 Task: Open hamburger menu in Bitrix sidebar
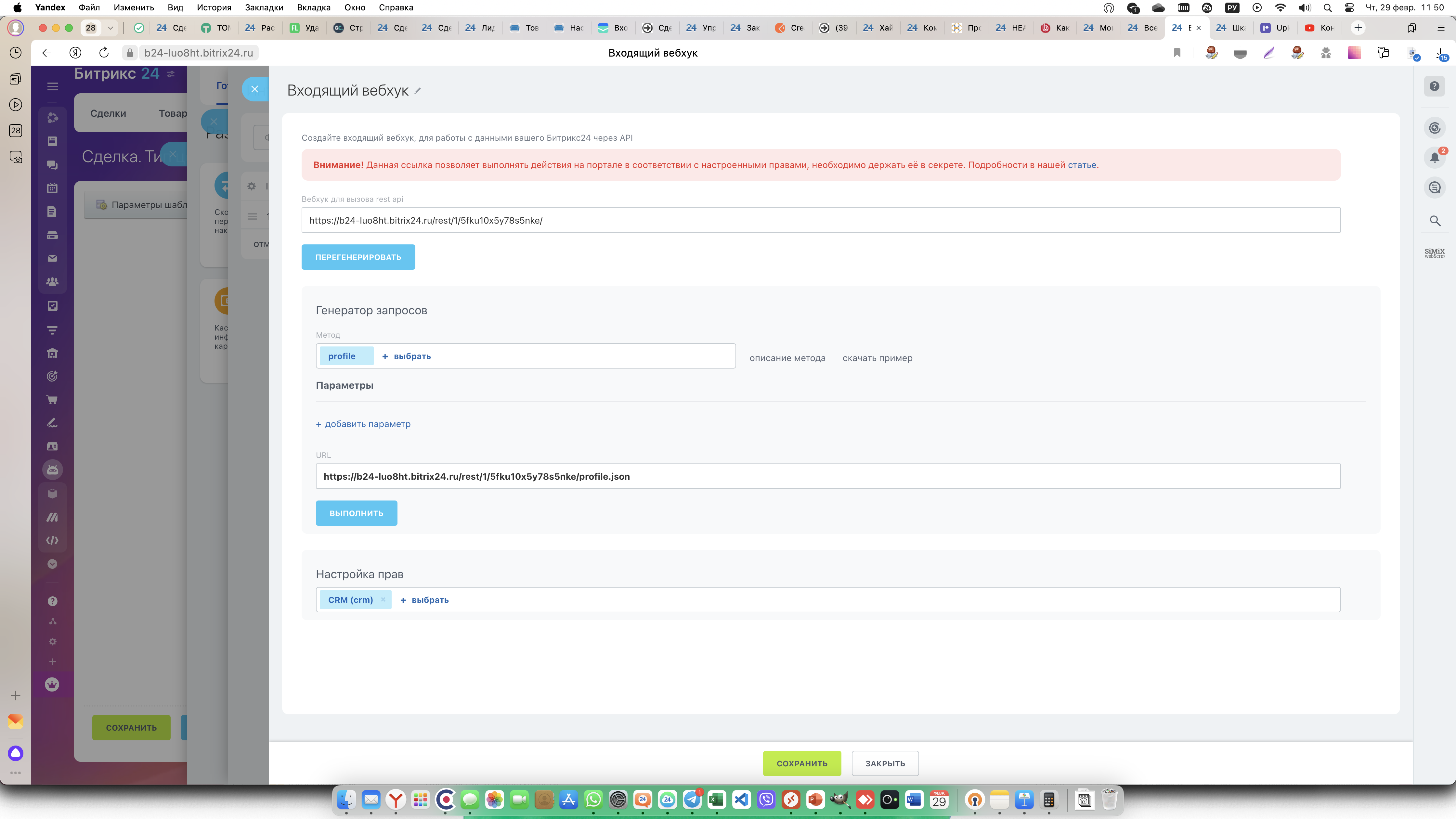(x=53, y=86)
